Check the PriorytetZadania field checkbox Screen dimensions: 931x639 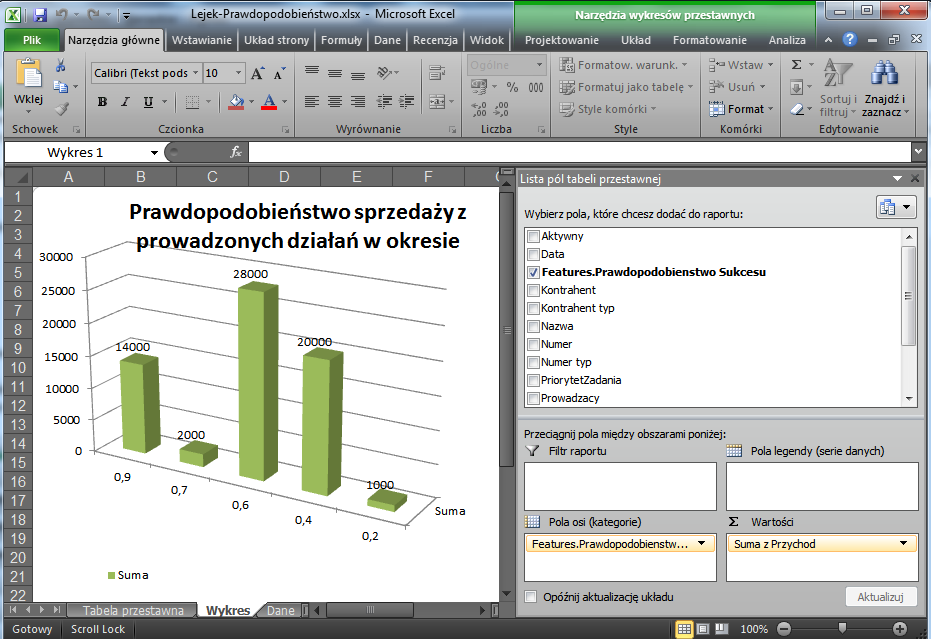[x=533, y=381]
